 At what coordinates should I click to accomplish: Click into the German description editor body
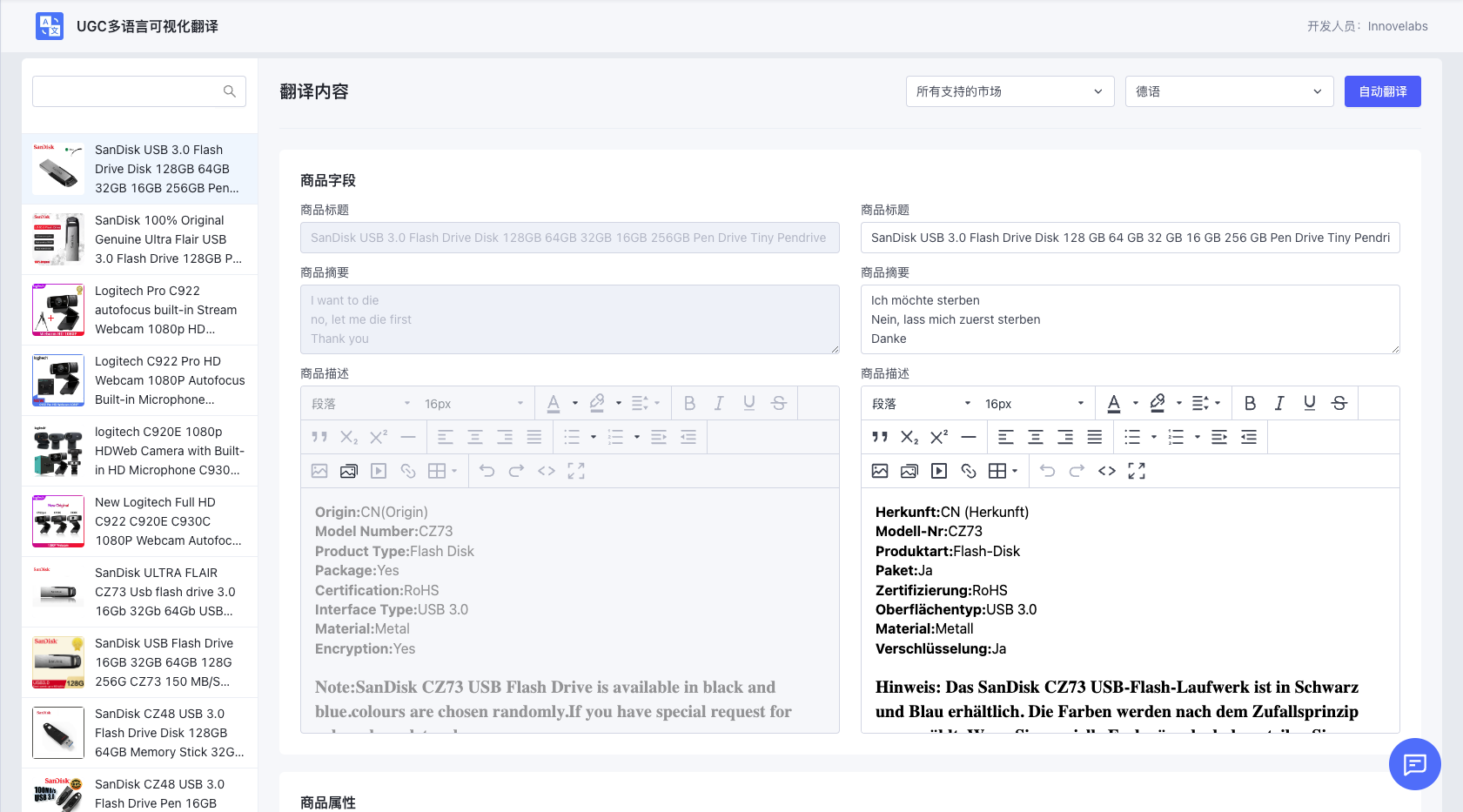pyautogui.click(x=1130, y=609)
